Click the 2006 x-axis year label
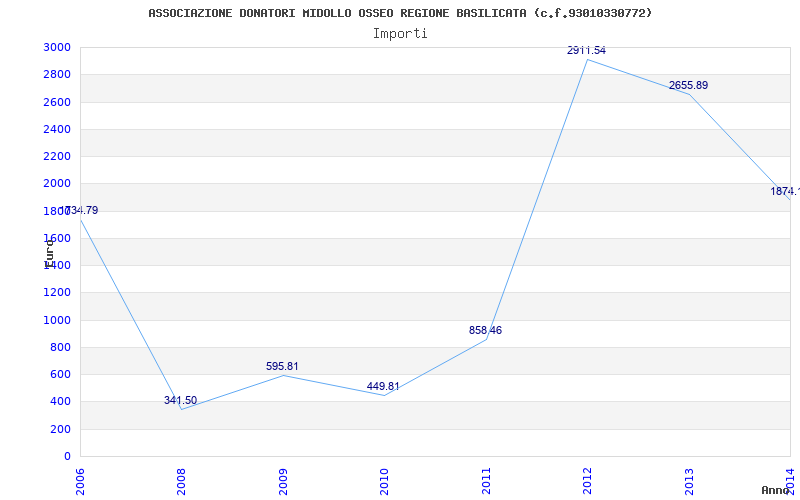The image size is (800, 500). tap(80, 482)
